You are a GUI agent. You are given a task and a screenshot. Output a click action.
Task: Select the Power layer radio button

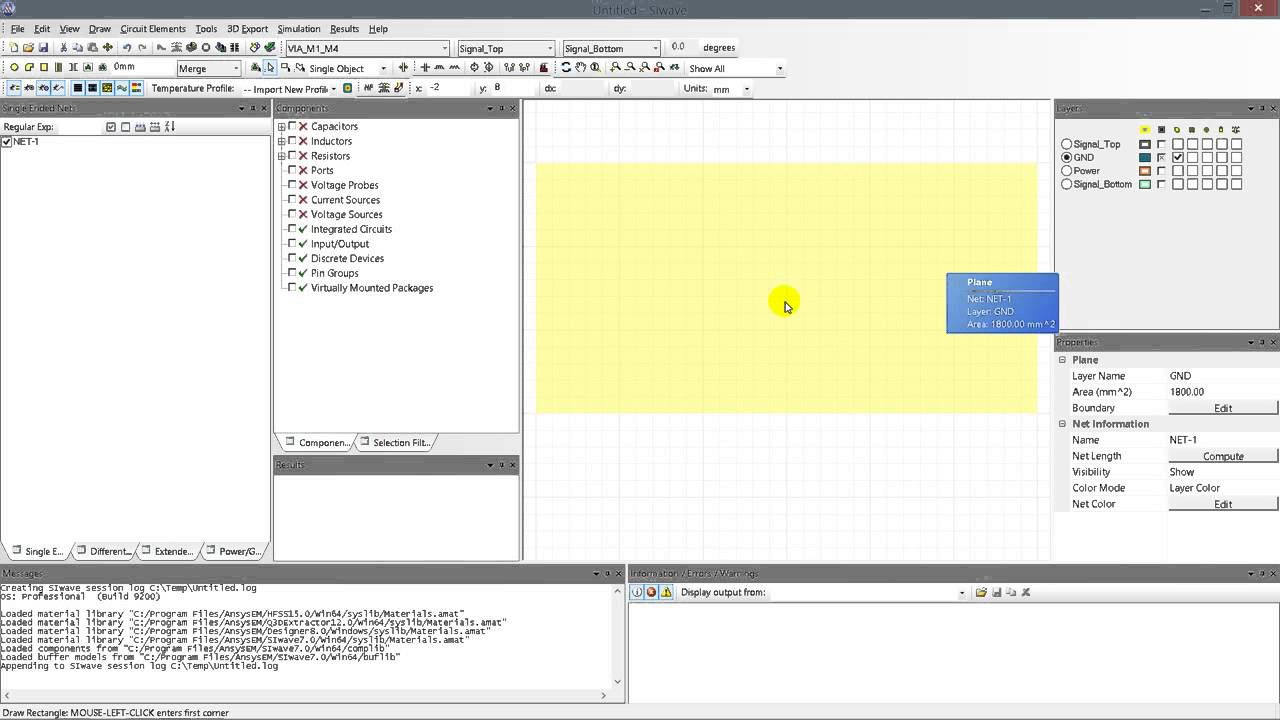click(1066, 171)
